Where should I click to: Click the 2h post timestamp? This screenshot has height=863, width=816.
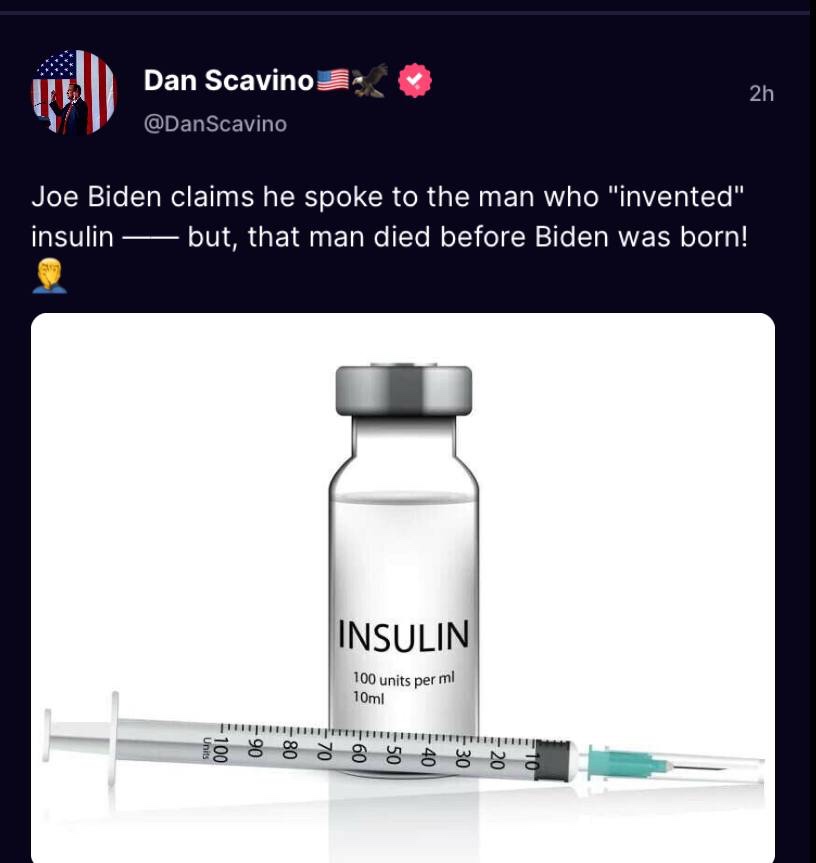(x=761, y=94)
